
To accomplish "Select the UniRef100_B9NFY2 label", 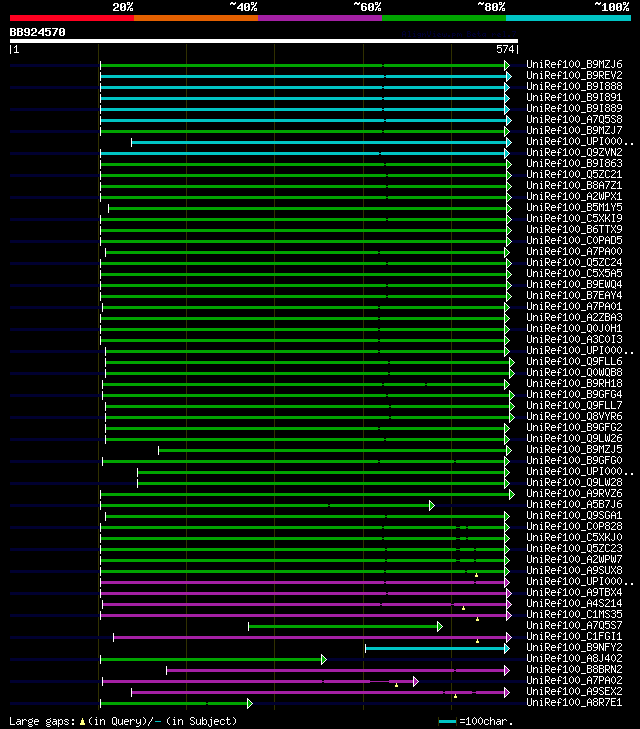I will click(x=574, y=648).
